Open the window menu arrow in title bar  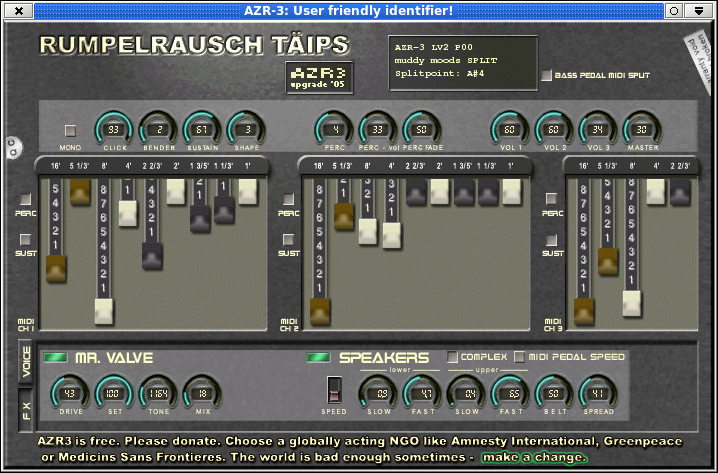click(x=698, y=11)
